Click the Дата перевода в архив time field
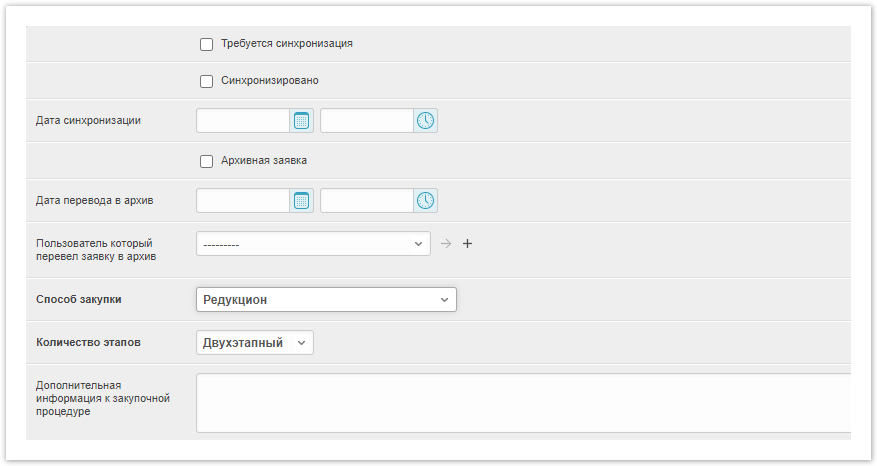This screenshot has width=877, height=466. (366, 201)
